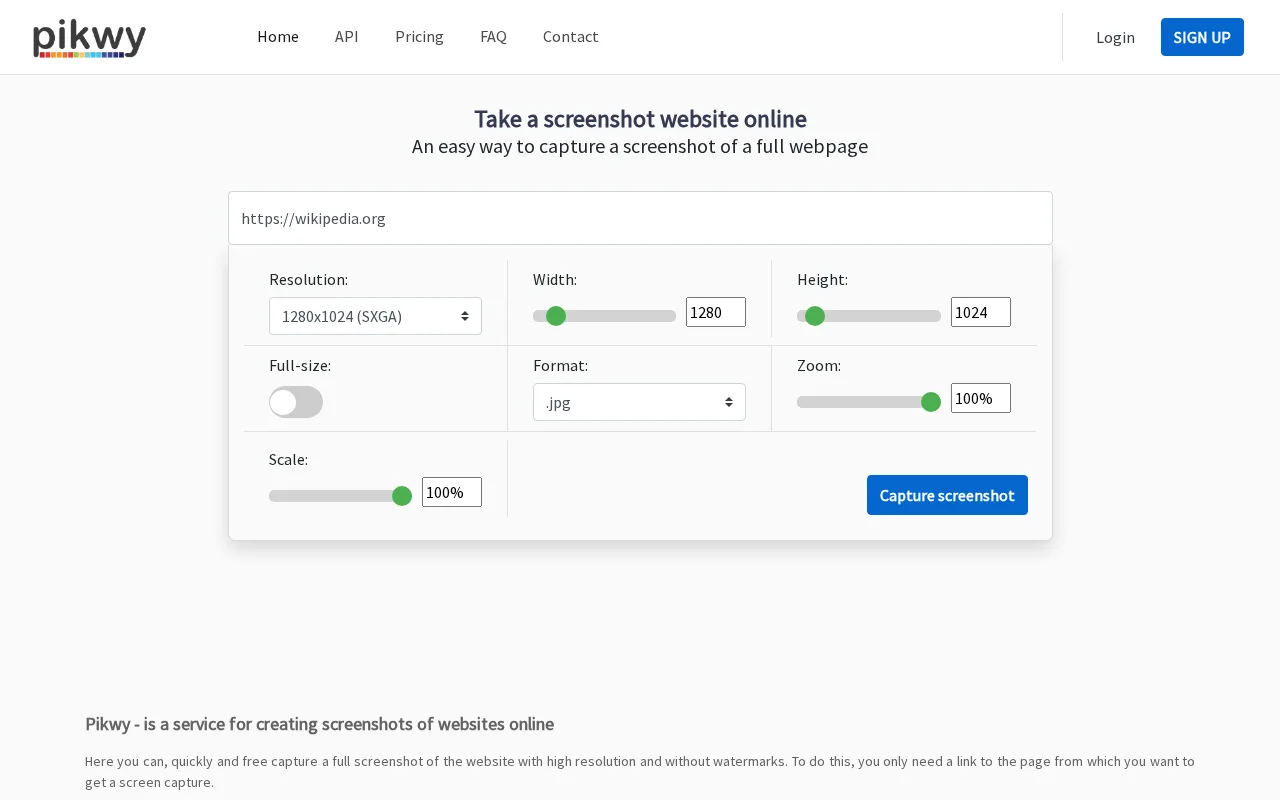Viewport: 1280px width, 800px height.
Task: Open the Pricing page
Action: click(x=419, y=37)
